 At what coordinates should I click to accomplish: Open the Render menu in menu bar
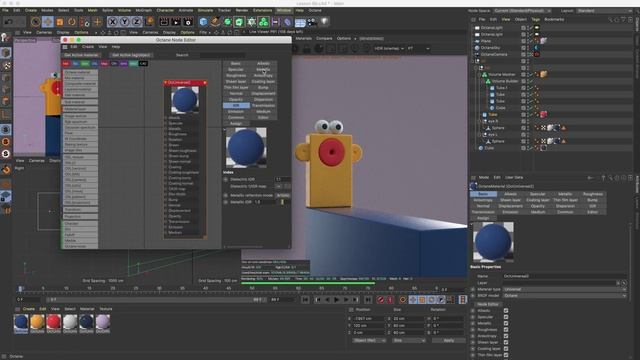coord(242,11)
